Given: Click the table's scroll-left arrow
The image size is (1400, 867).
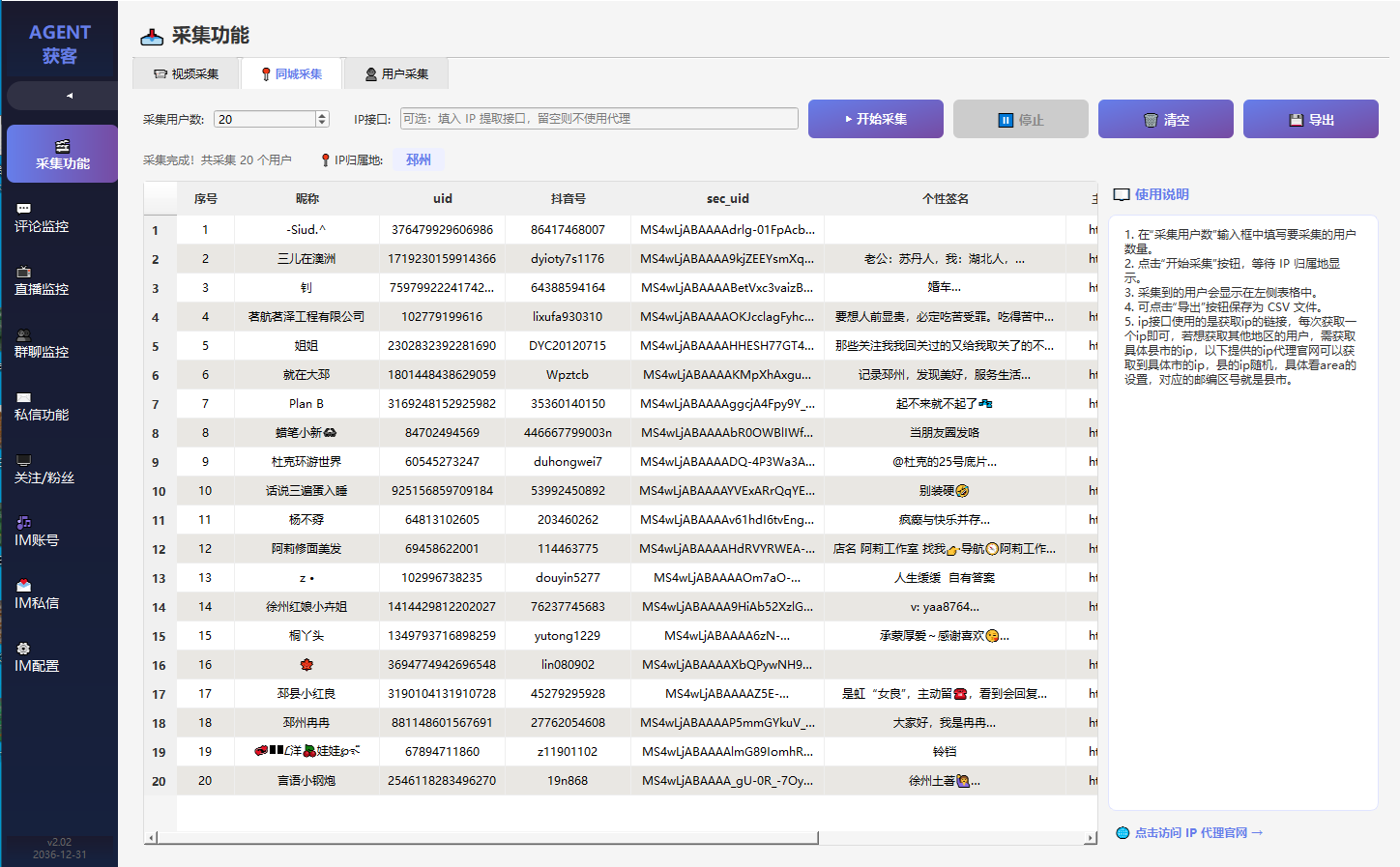Looking at the screenshot, I should pyautogui.click(x=150, y=838).
